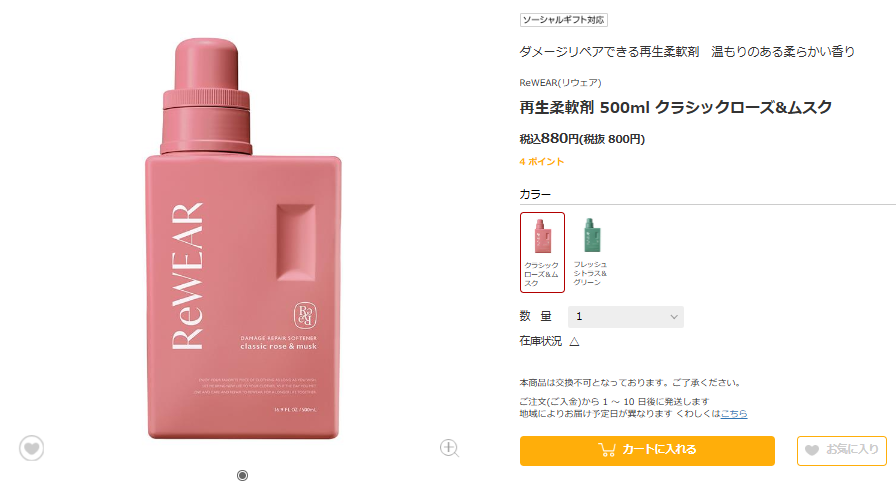Click heart favorite icon below product image
The width and height of the screenshot is (896, 493).
coord(31,448)
